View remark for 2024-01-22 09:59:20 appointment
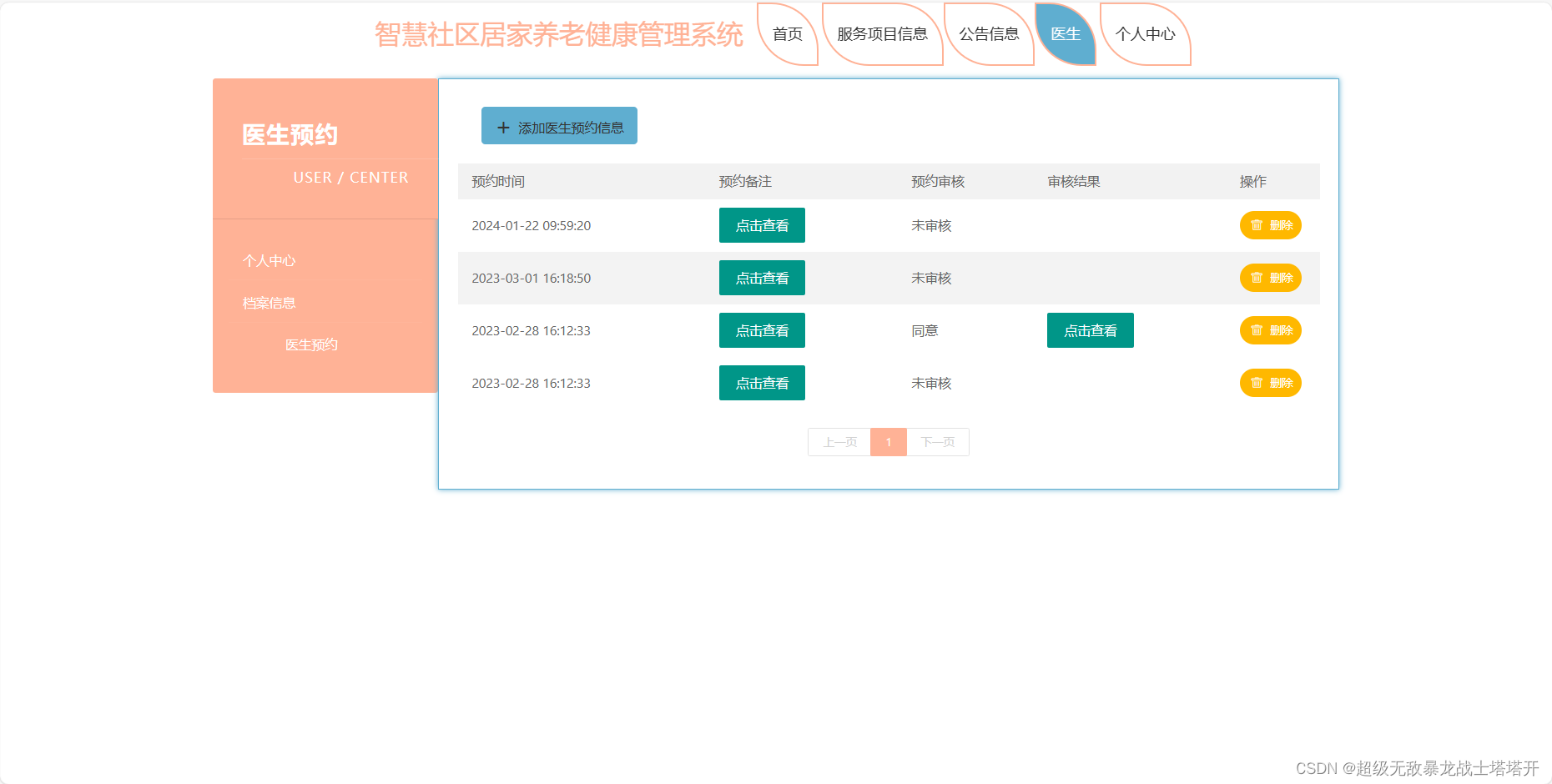This screenshot has width=1552, height=784. coord(762,225)
